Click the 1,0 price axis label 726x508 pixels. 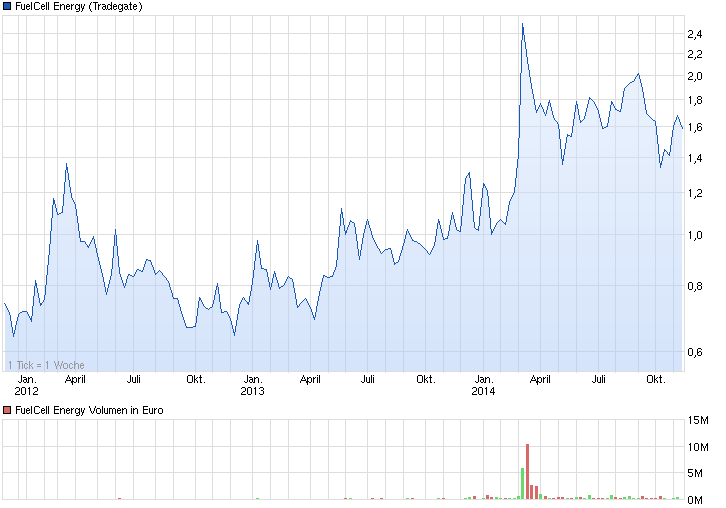pyautogui.click(x=695, y=235)
